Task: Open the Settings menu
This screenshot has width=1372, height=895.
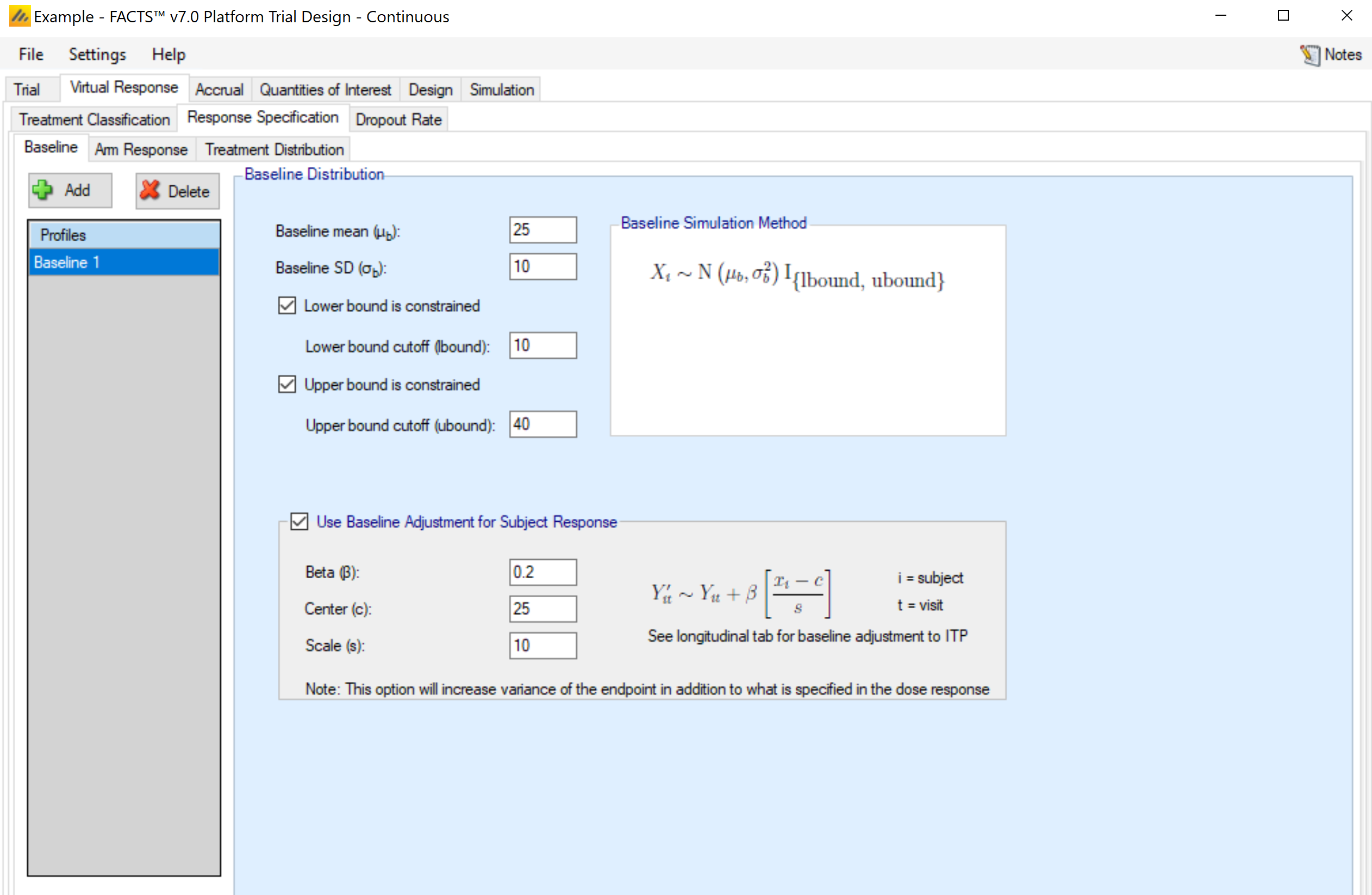Action: click(x=97, y=54)
